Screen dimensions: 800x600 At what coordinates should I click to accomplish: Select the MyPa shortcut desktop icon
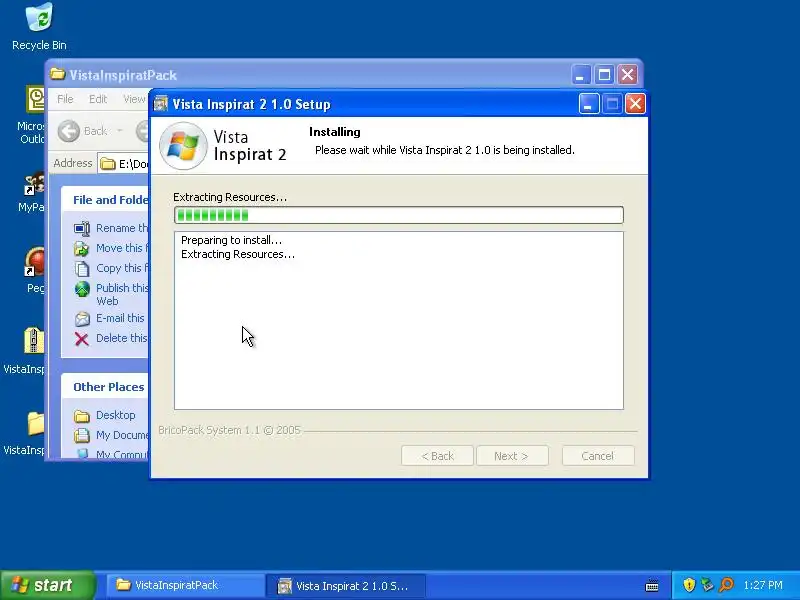[35, 185]
